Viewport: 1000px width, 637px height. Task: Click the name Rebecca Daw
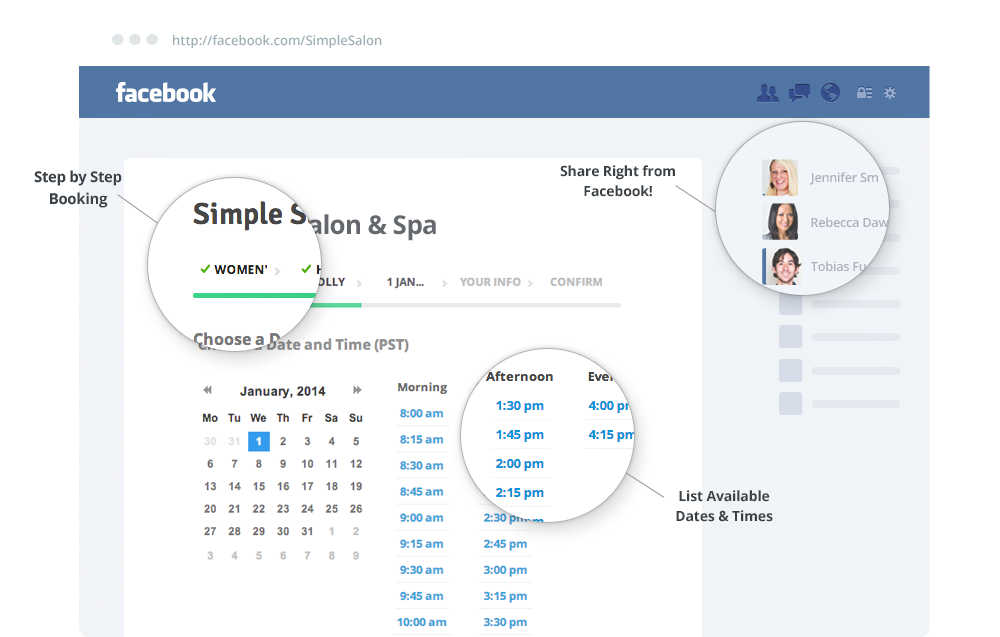(849, 223)
